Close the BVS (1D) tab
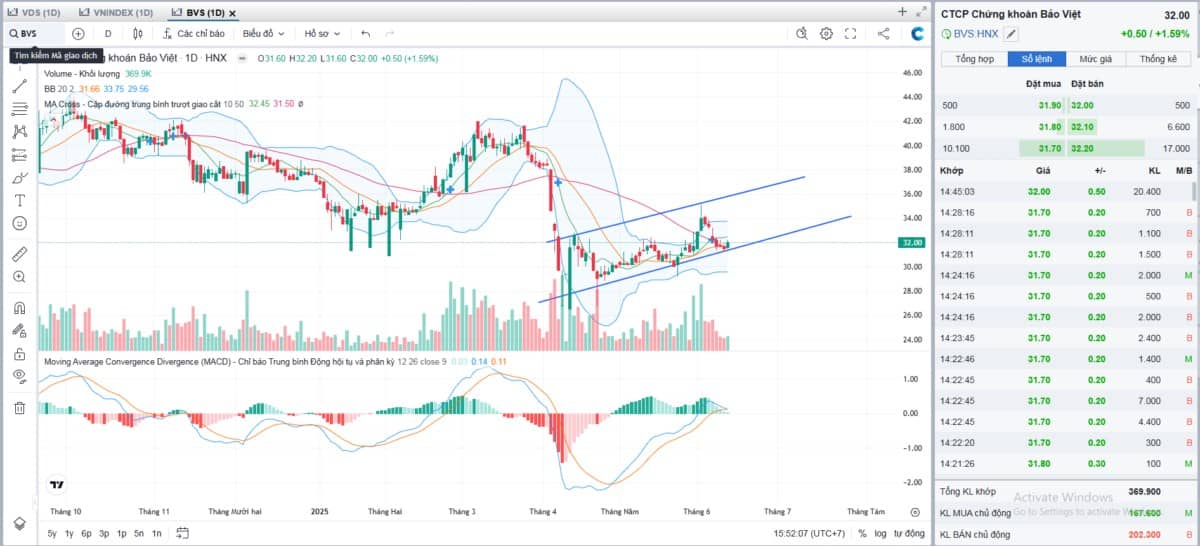The height and width of the screenshot is (546, 1200). click(x=232, y=13)
